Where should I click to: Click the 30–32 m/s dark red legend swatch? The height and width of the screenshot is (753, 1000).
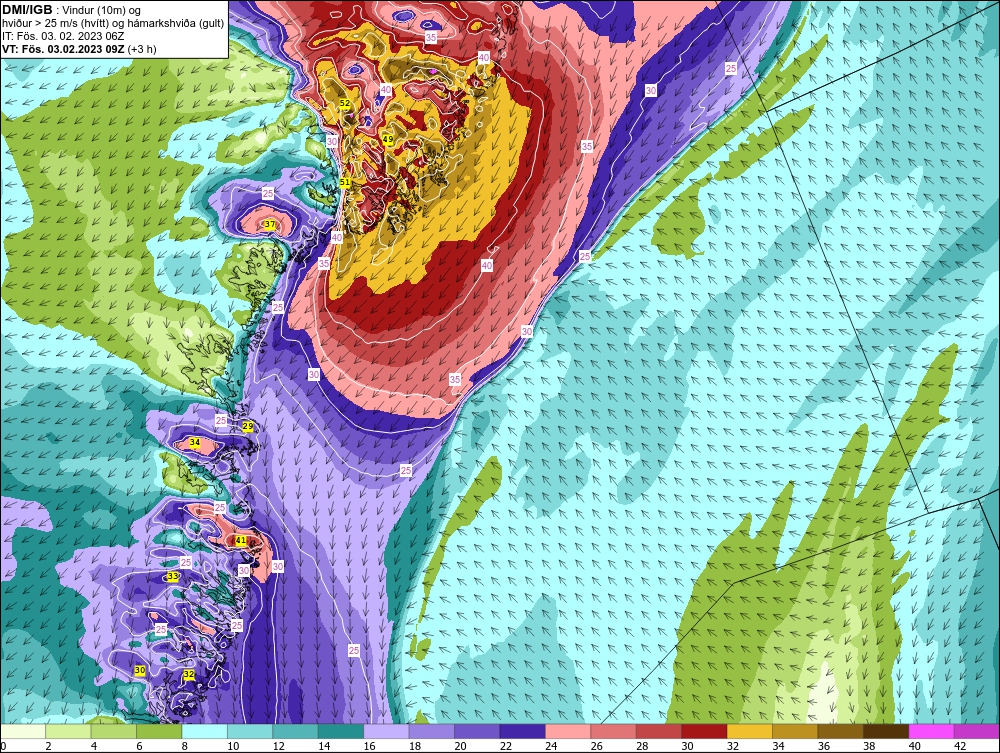click(704, 731)
